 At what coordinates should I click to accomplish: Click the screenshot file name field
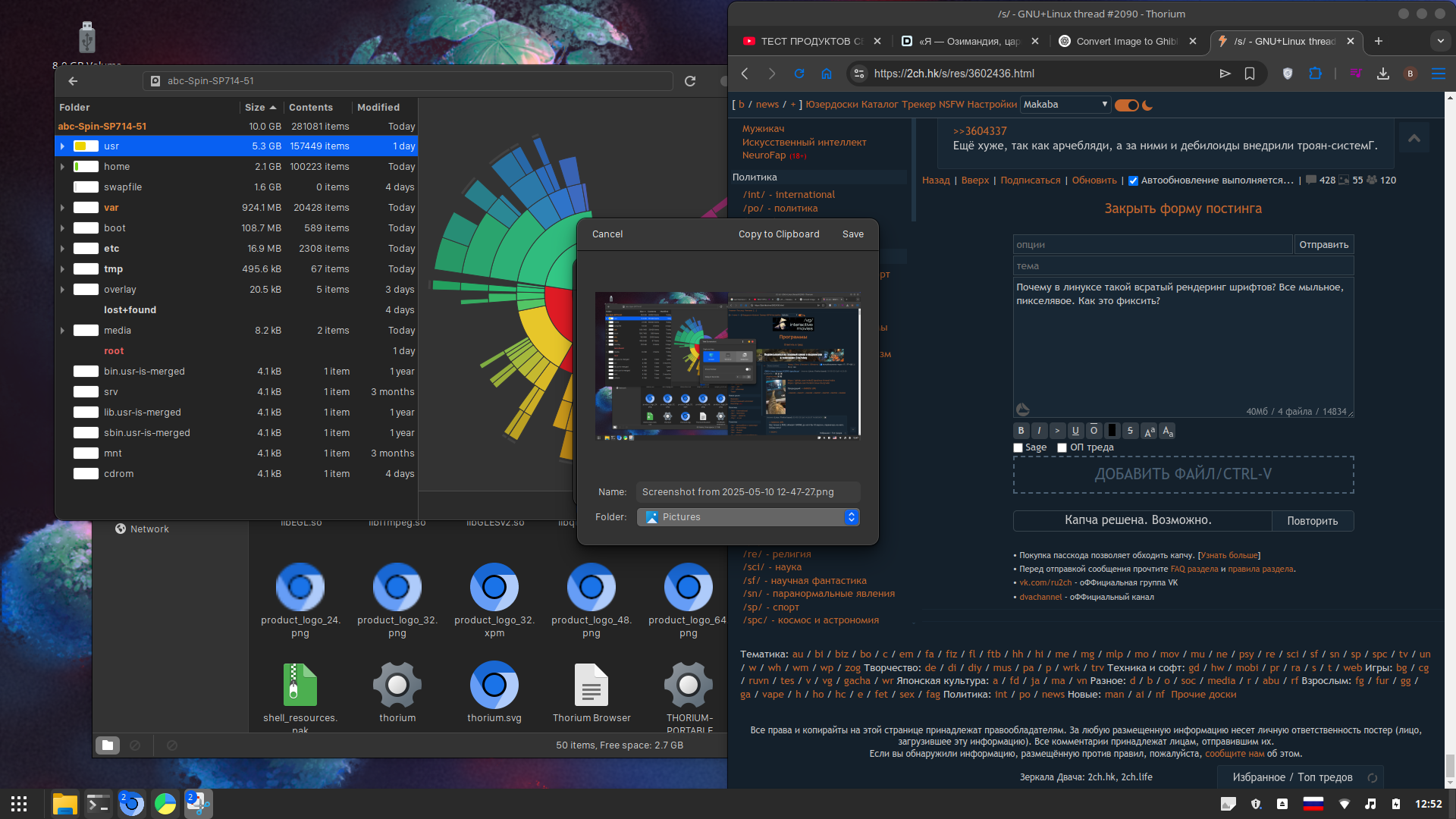(x=748, y=492)
